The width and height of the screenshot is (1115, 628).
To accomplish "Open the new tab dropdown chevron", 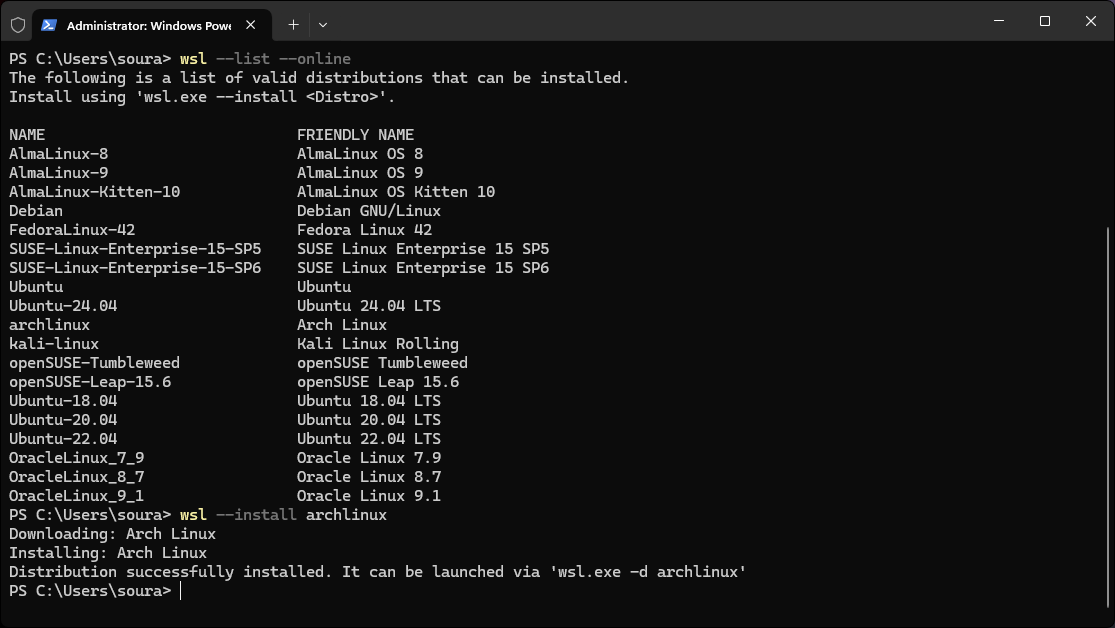I will (322, 24).
